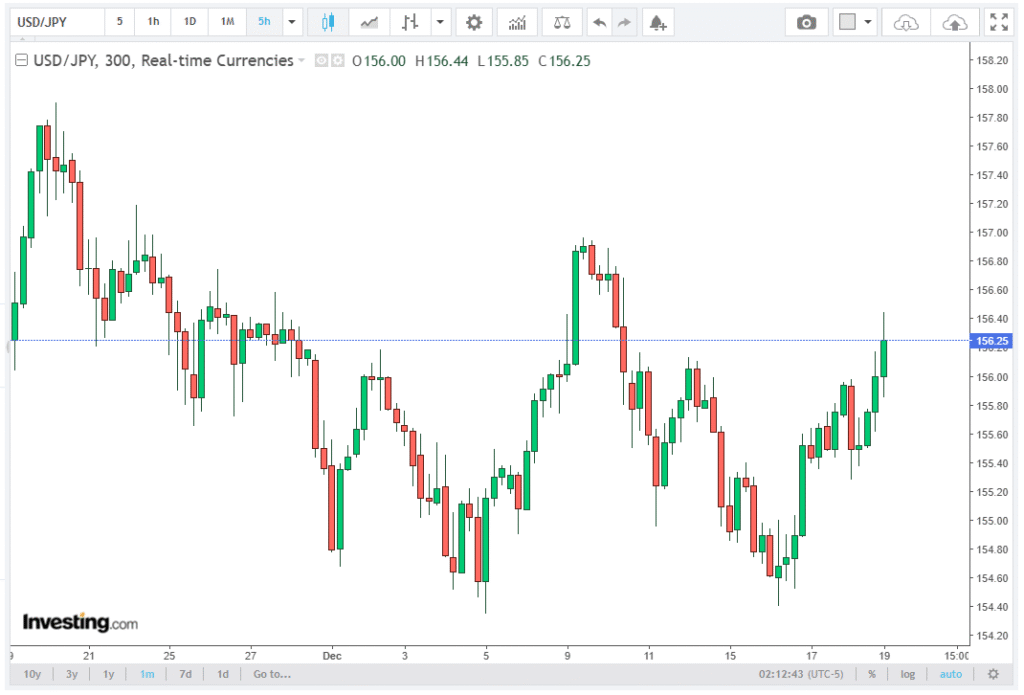Select the candlestick chart style icon

[x=327, y=21]
